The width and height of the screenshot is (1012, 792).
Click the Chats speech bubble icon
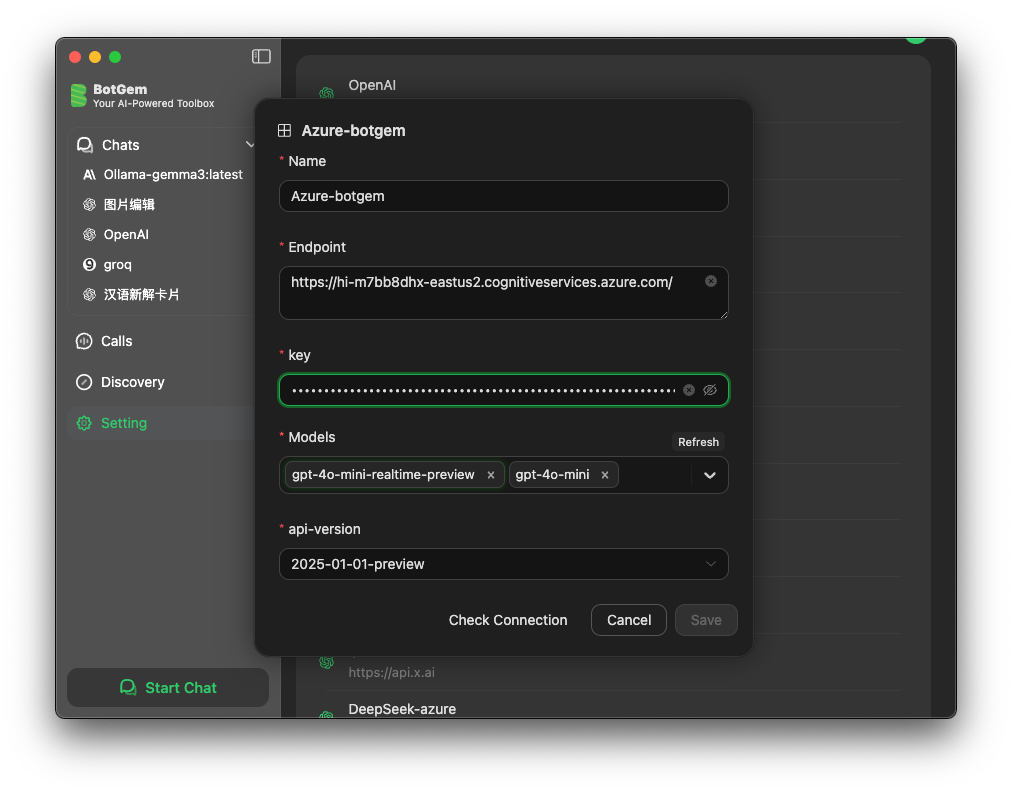pyautogui.click(x=85, y=145)
